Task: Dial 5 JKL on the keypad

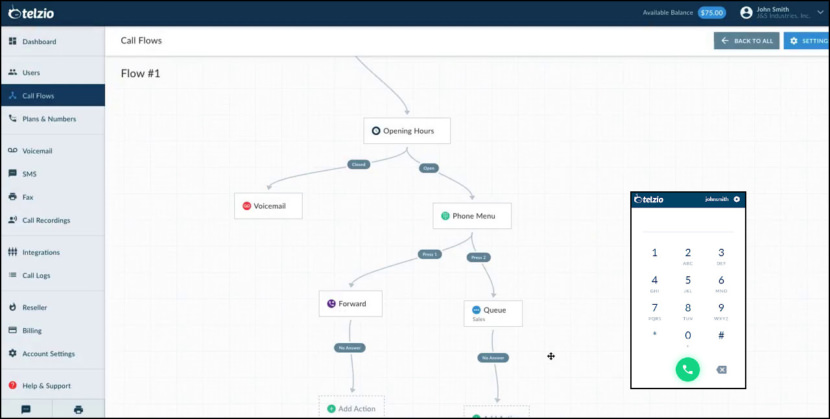Action: pyautogui.click(x=688, y=283)
